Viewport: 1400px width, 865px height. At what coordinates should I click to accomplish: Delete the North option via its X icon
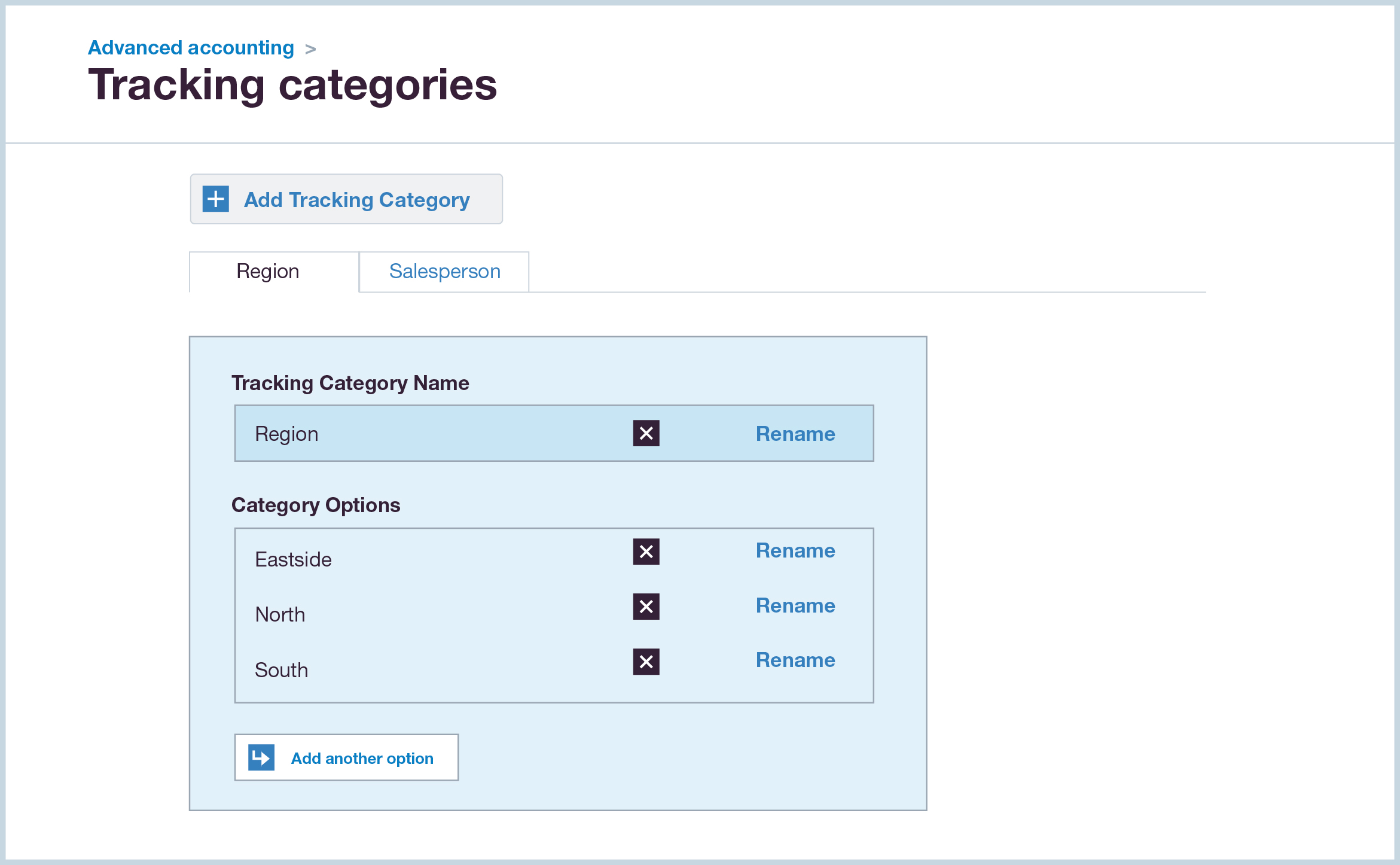(646, 607)
